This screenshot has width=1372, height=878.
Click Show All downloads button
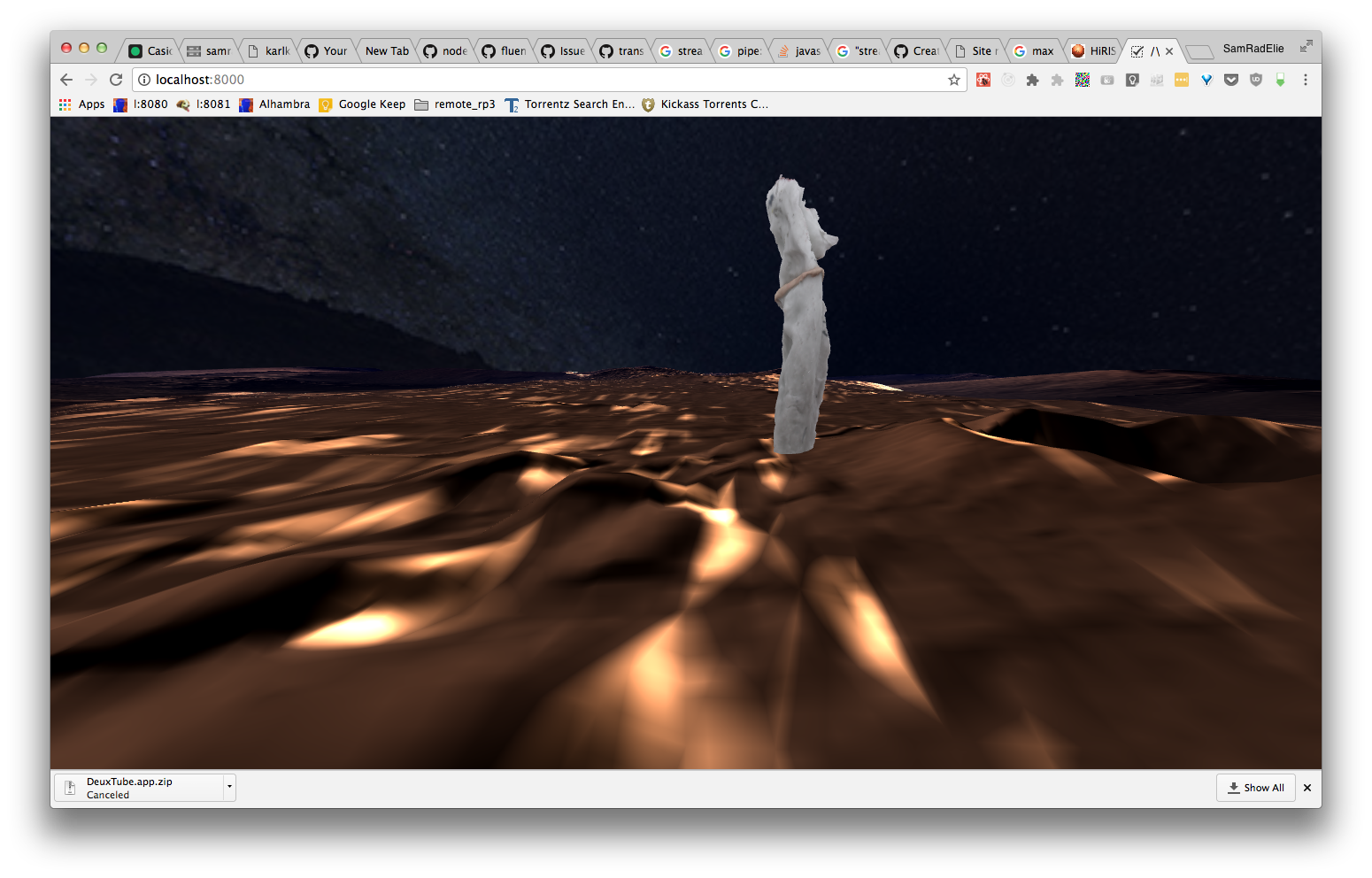click(1256, 788)
